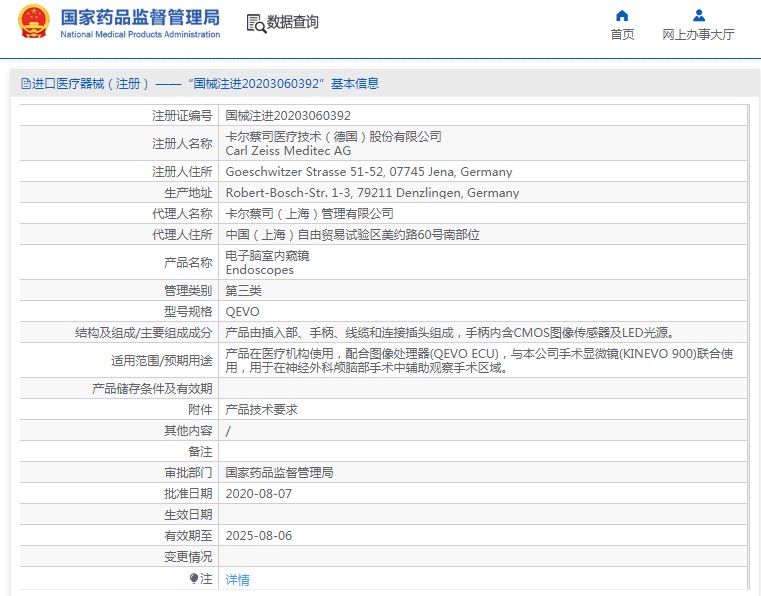Click agent address 中国（上海）自由贸易试验区美约路60号南部位
761x596 pixels.
click(x=352, y=235)
